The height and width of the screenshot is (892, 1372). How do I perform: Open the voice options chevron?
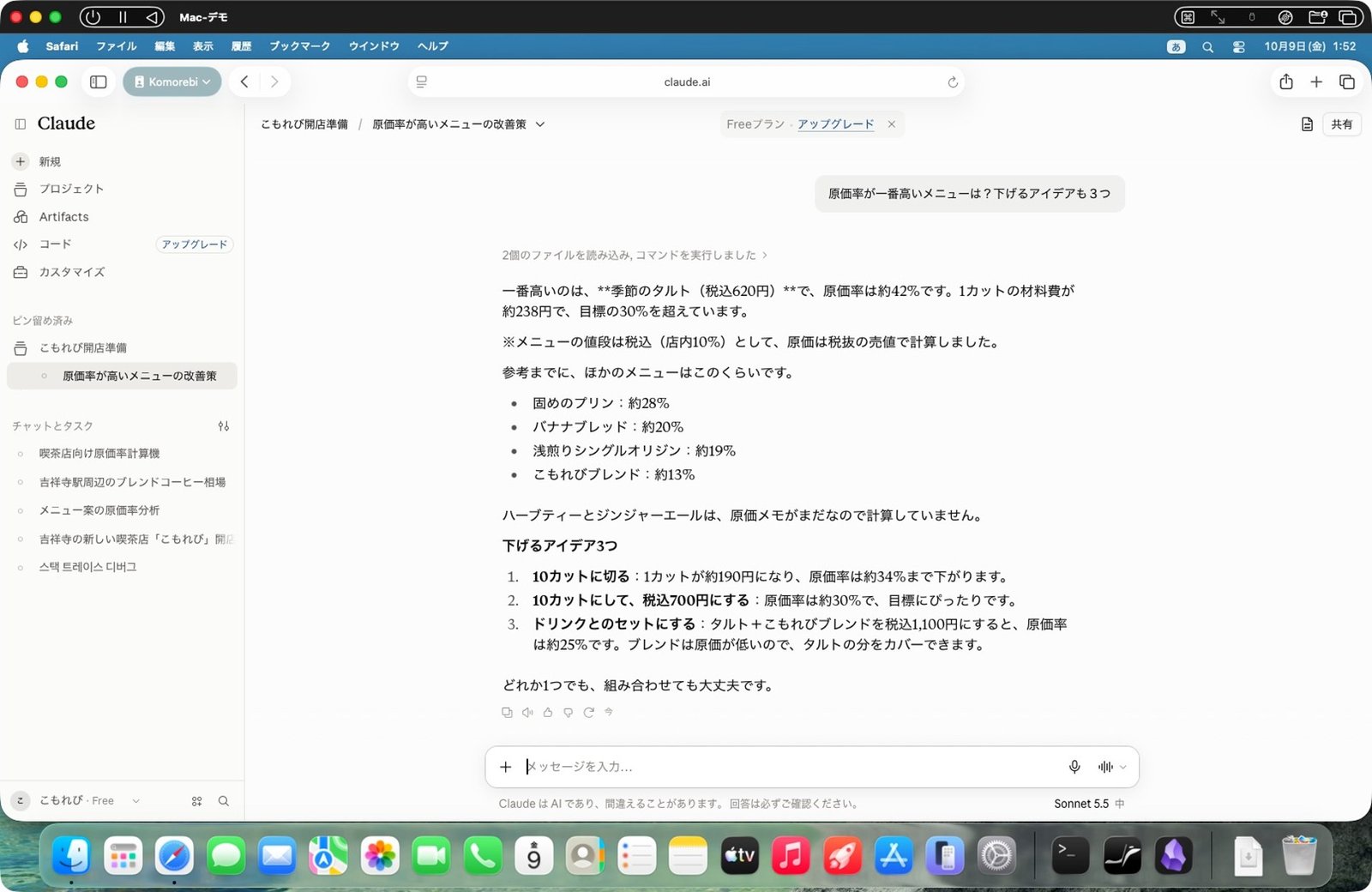[1123, 767]
